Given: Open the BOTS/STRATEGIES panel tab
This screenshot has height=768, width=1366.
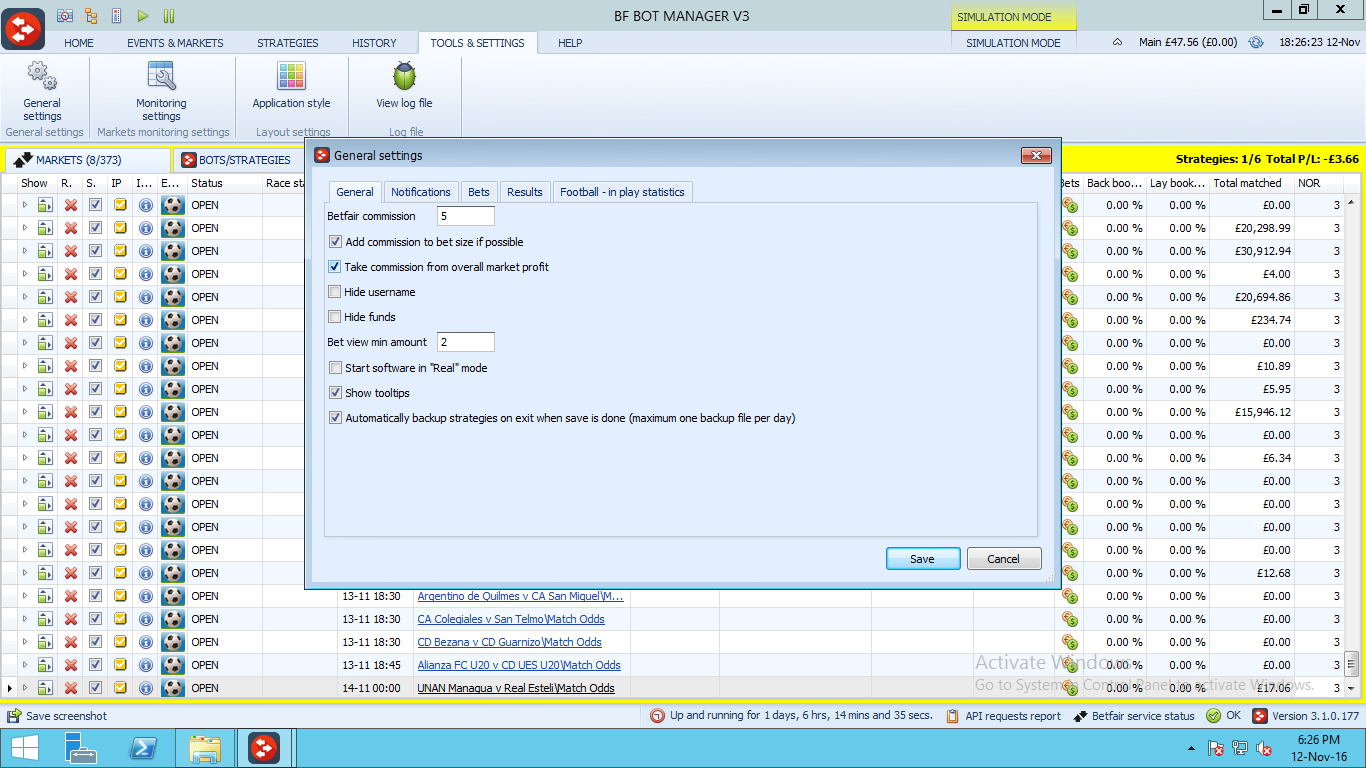Looking at the screenshot, I should [x=238, y=160].
